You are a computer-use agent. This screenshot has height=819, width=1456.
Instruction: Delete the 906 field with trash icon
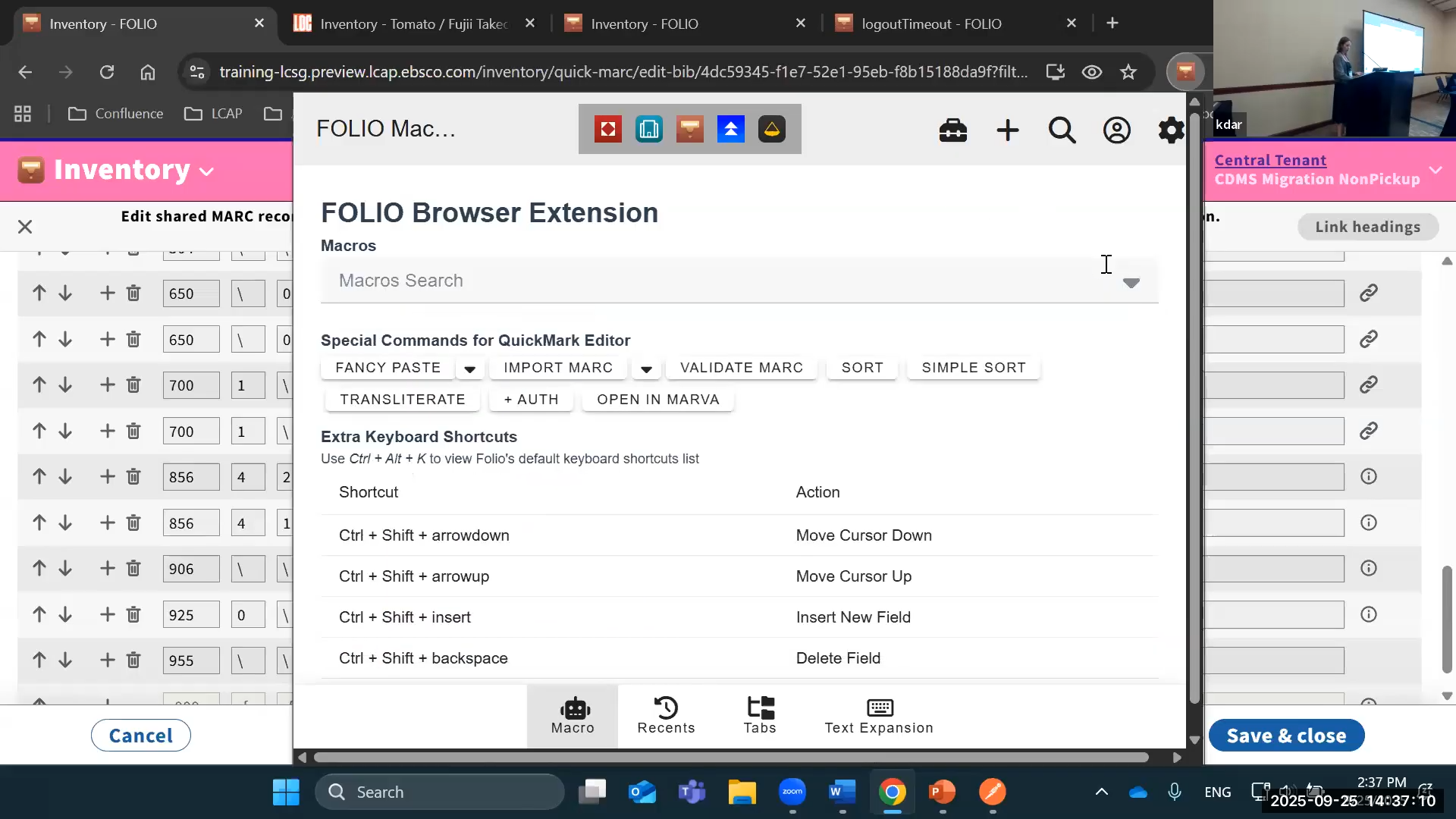[x=133, y=569]
